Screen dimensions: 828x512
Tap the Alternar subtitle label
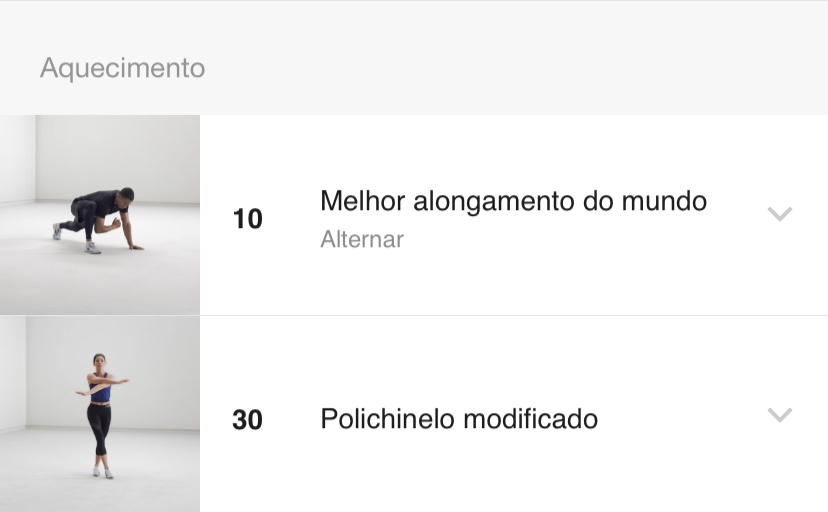coord(362,239)
